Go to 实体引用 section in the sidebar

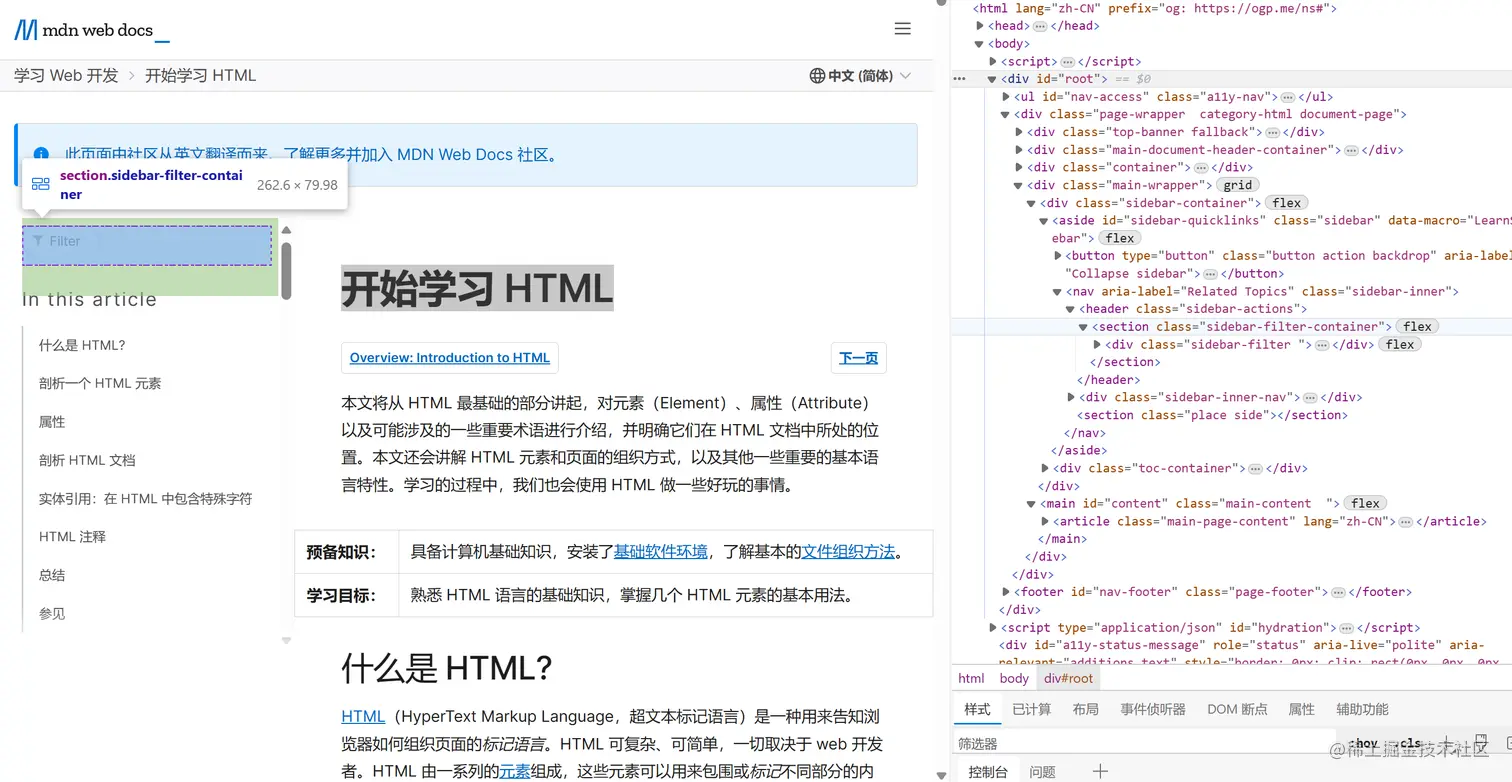tap(145, 499)
